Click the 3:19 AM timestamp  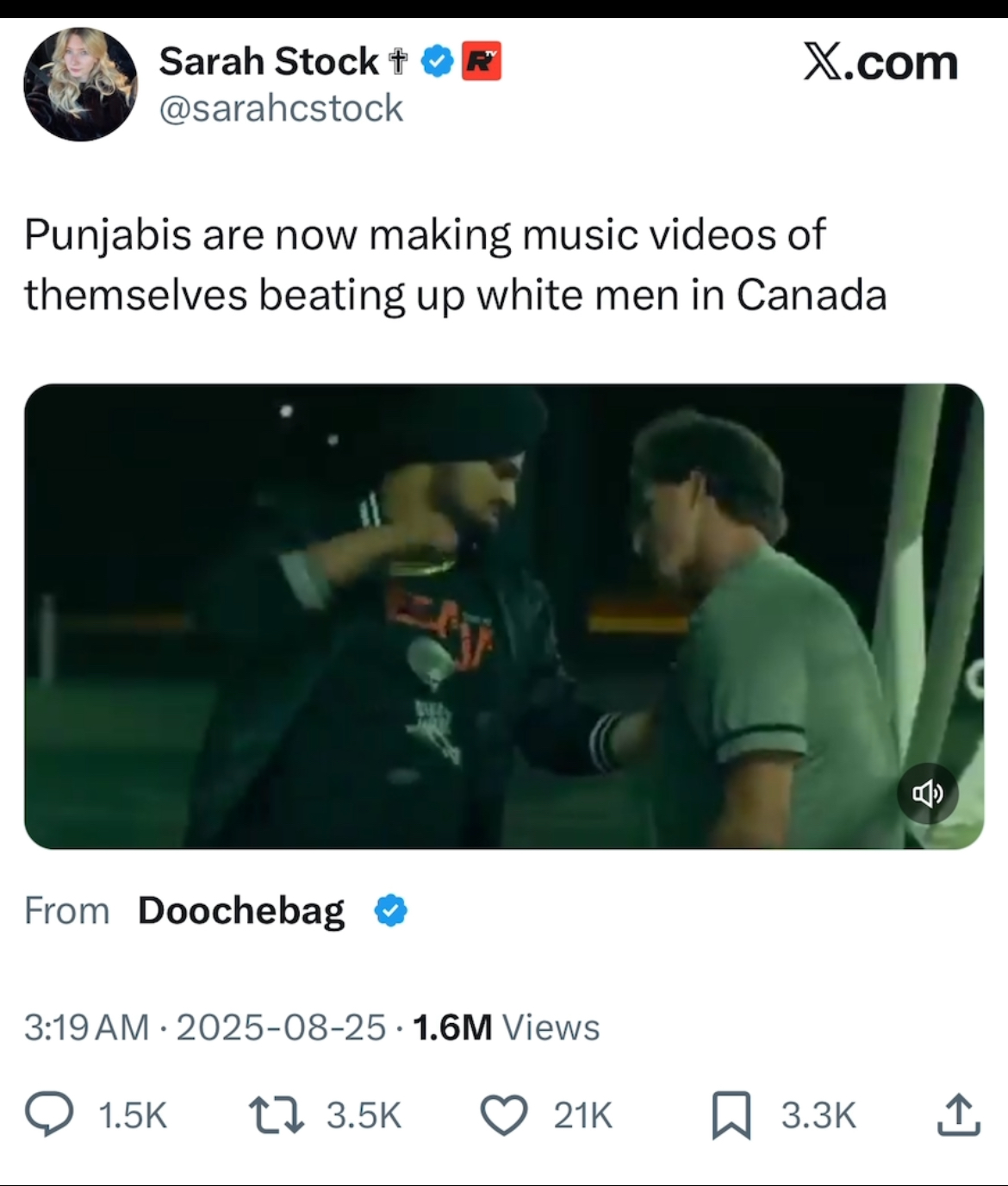tap(86, 1027)
